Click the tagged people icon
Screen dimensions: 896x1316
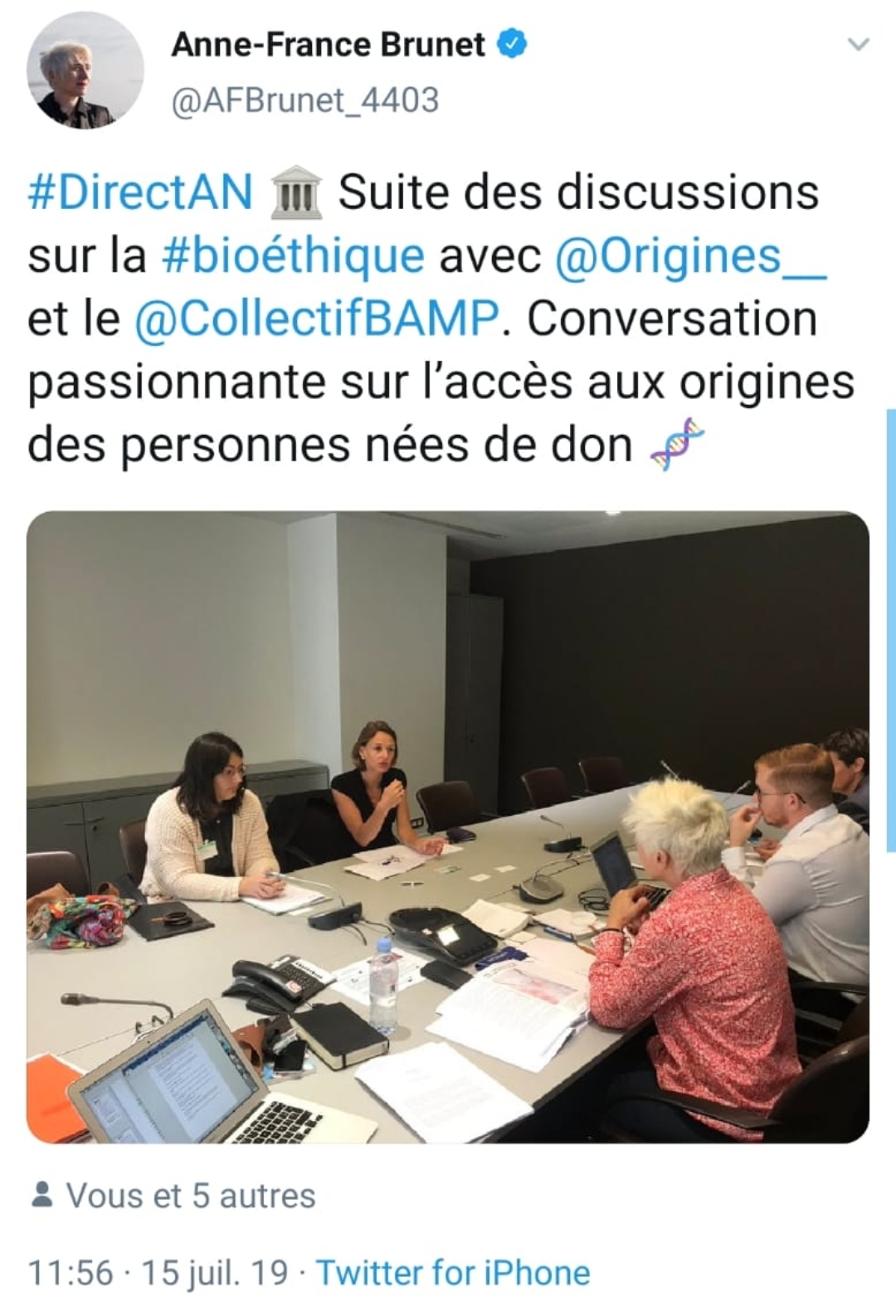click(41, 1195)
